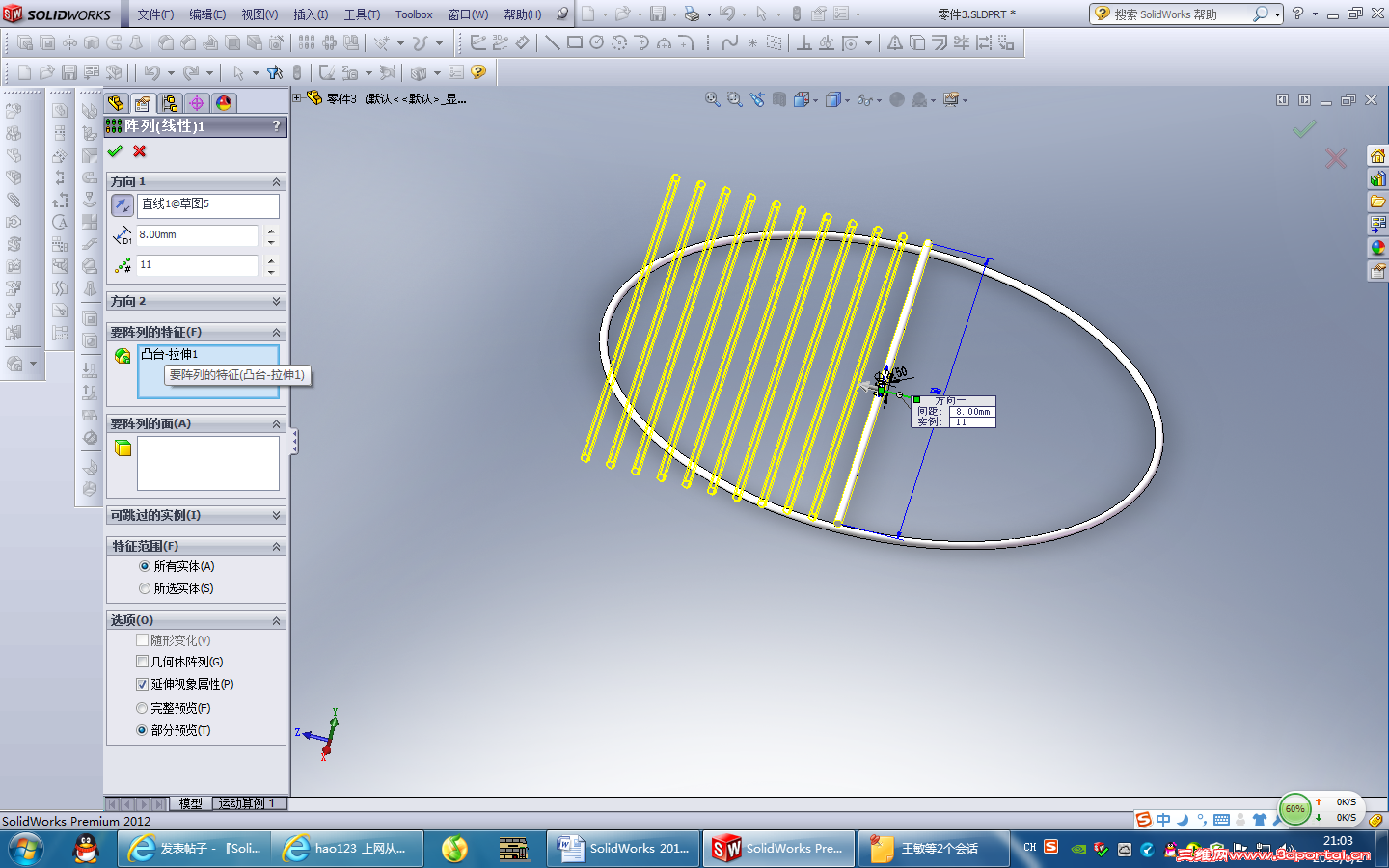Decrease the number of instances

(x=271, y=271)
